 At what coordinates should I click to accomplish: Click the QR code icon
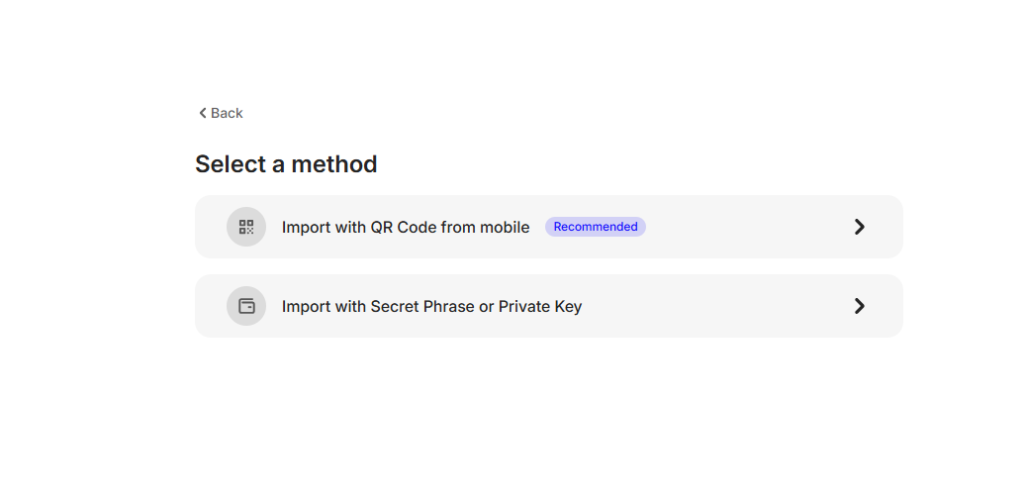(x=246, y=227)
